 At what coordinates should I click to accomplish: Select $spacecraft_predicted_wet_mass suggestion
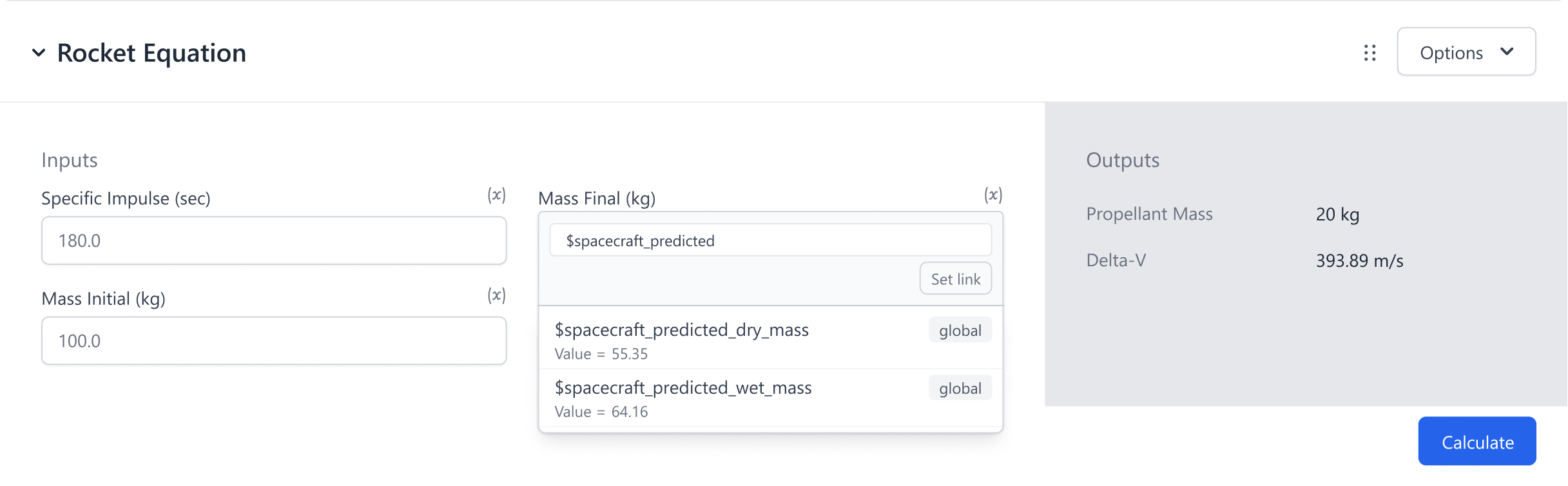coord(683,388)
